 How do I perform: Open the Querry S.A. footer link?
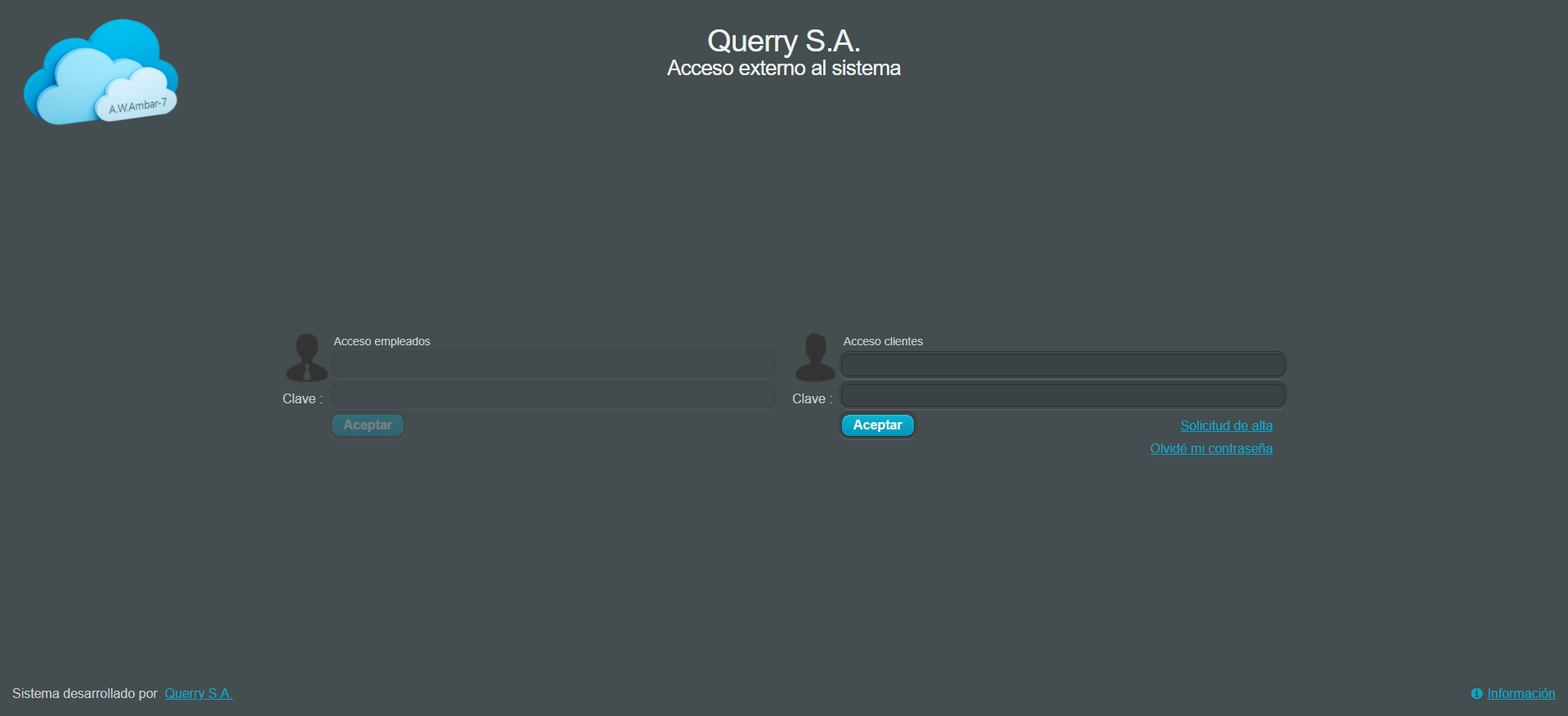(x=198, y=693)
